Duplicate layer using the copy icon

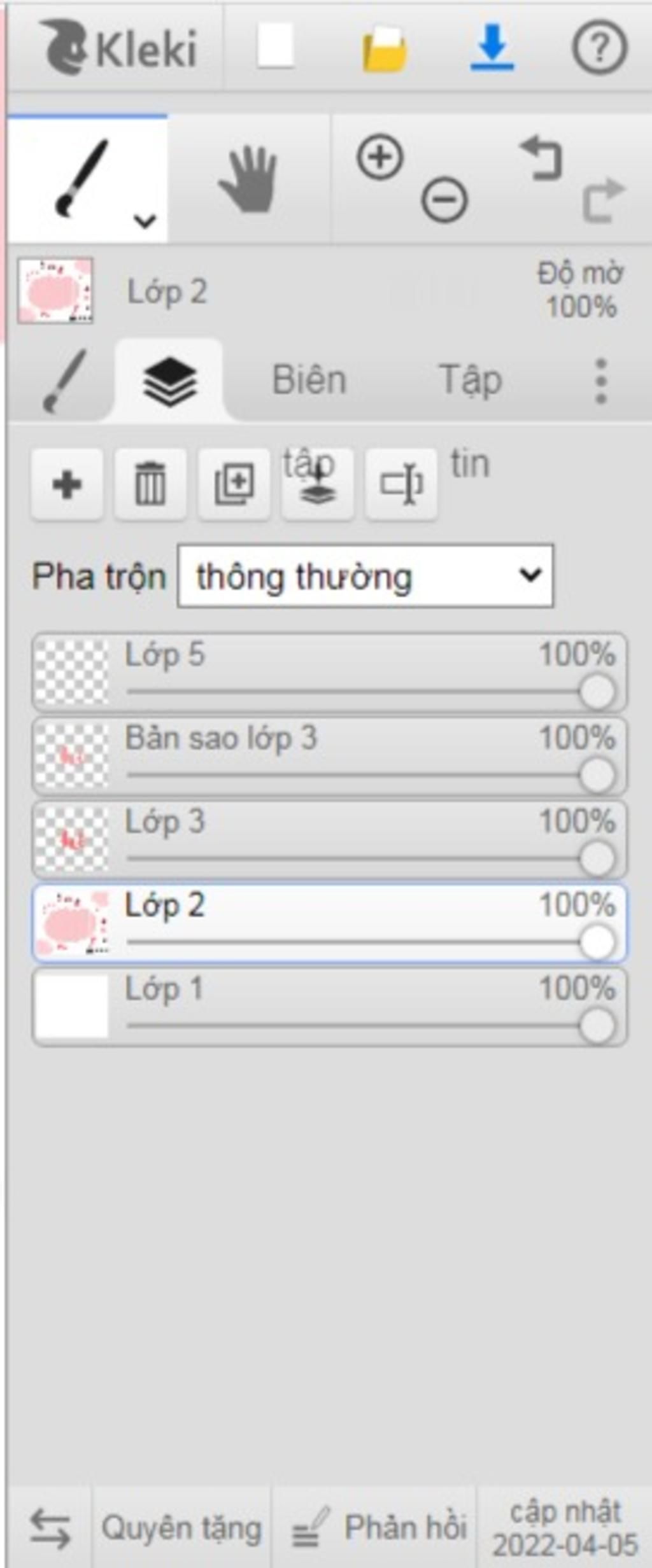click(x=234, y=484)
